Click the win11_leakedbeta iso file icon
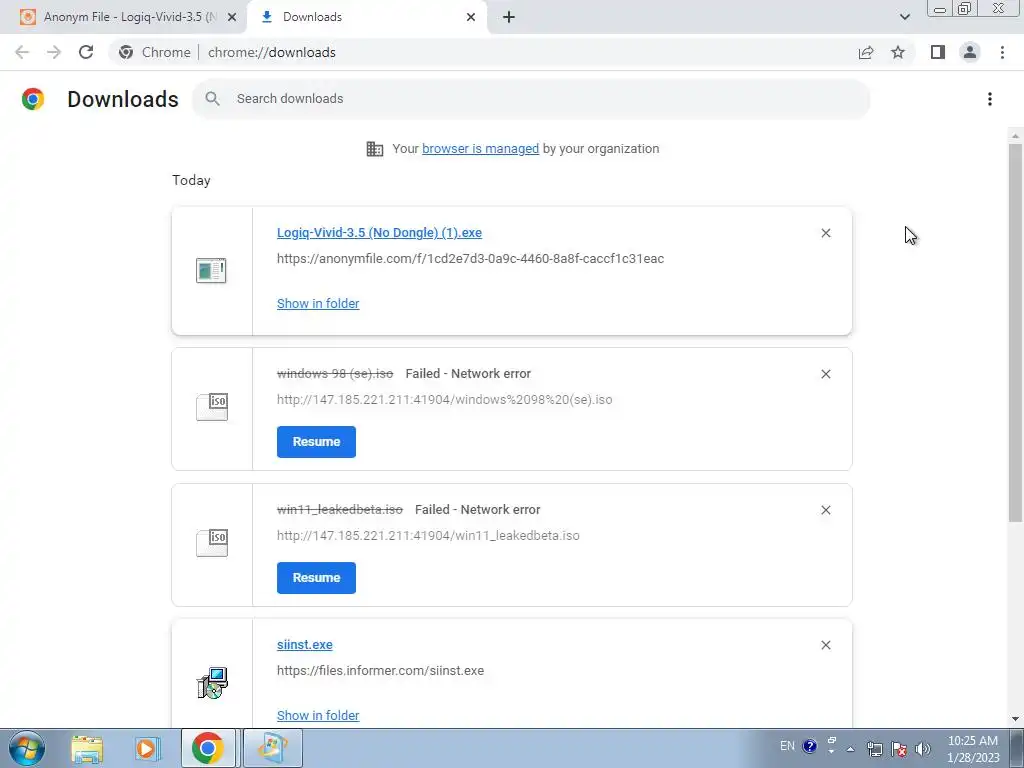The image size is (1024, 768). pyautogui.click(x=212, y=543)
